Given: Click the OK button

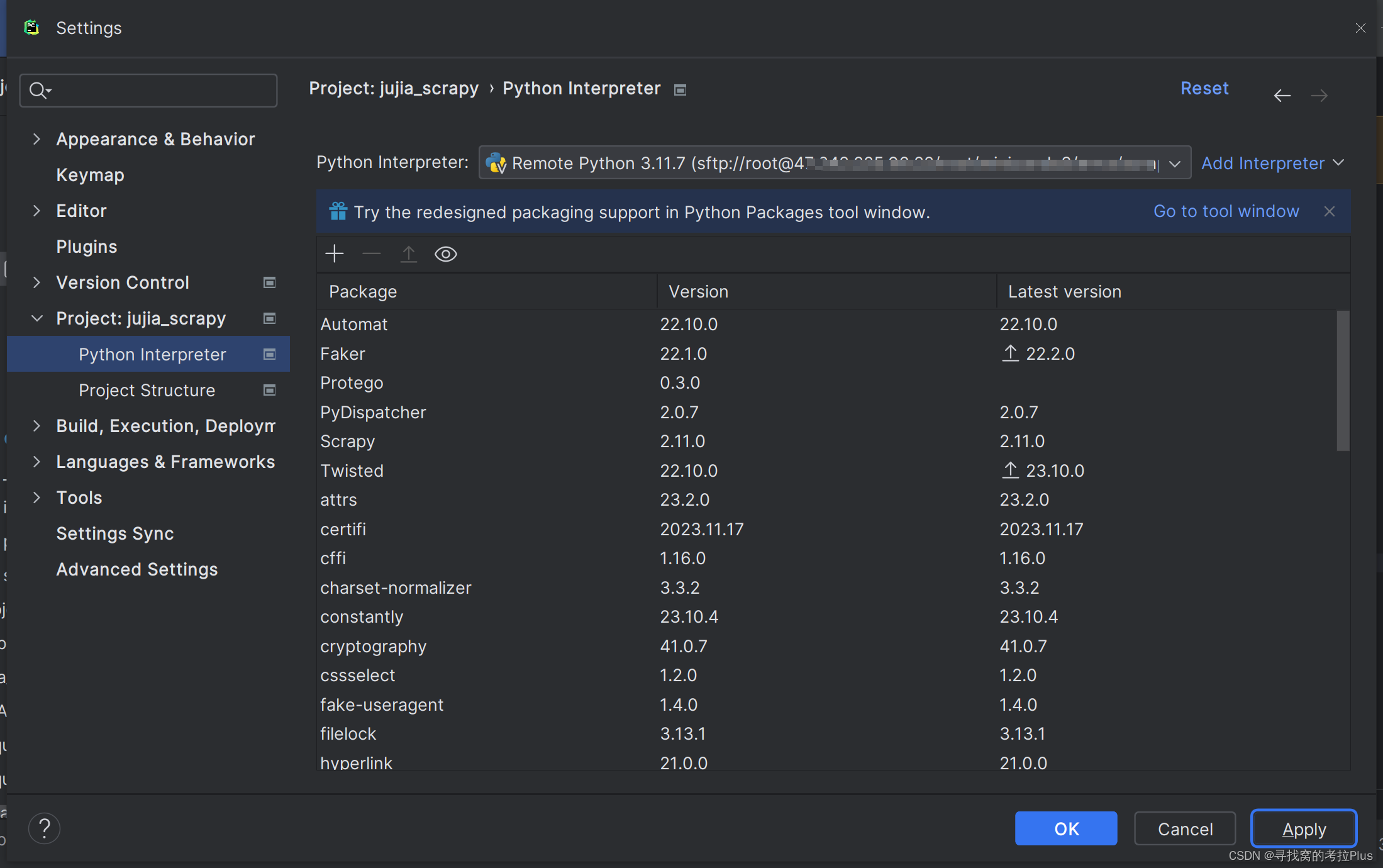Looking at the screenshot, I should [x=1066, y=828].
